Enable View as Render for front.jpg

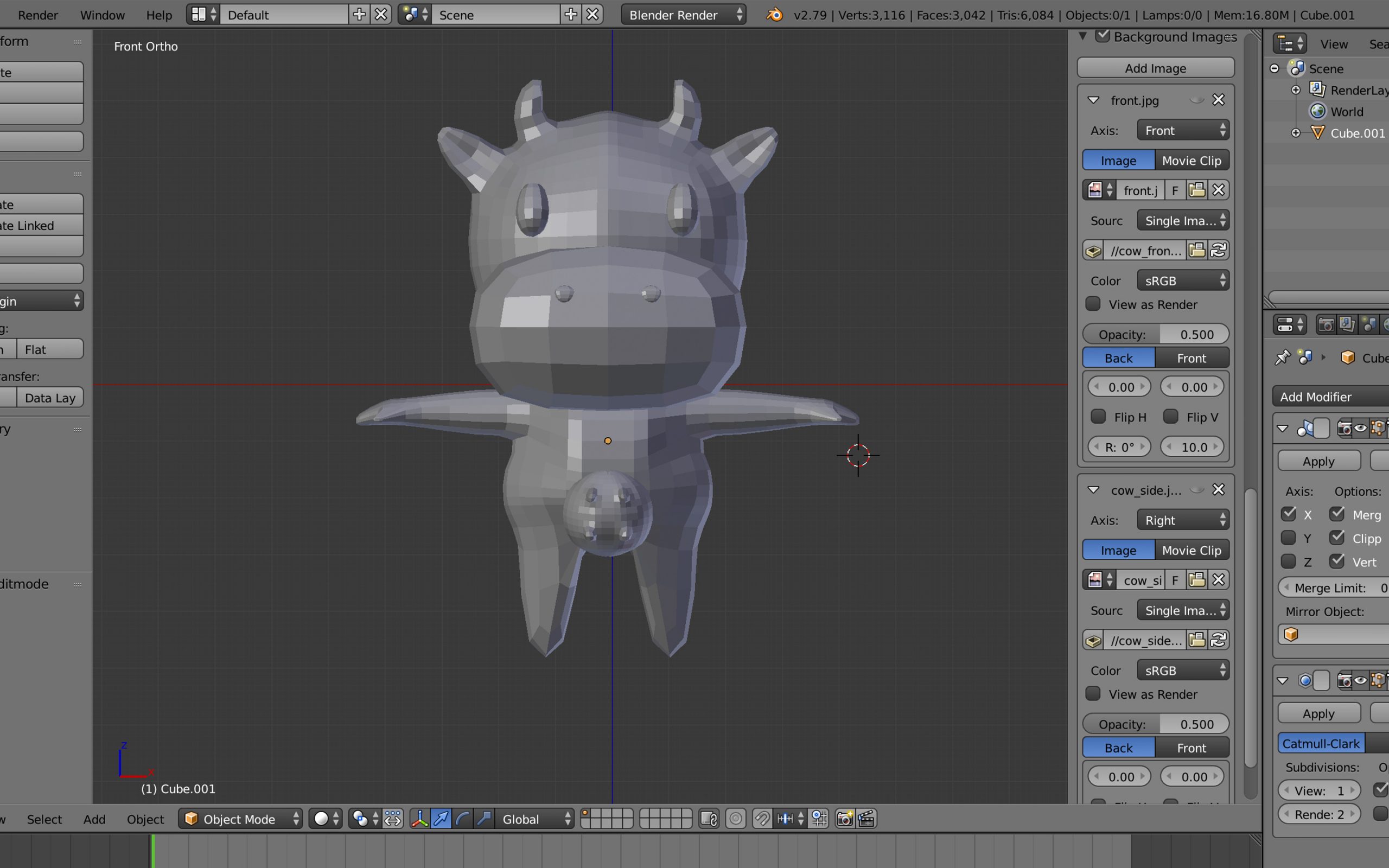point(1093,304)
